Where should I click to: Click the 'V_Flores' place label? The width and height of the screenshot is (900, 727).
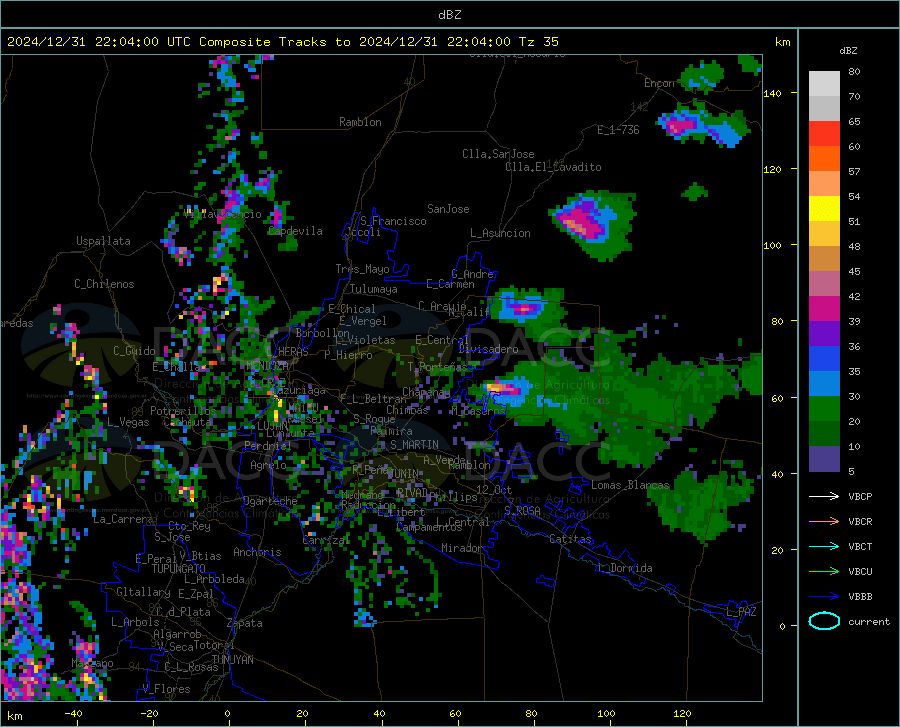click(166, 689)
